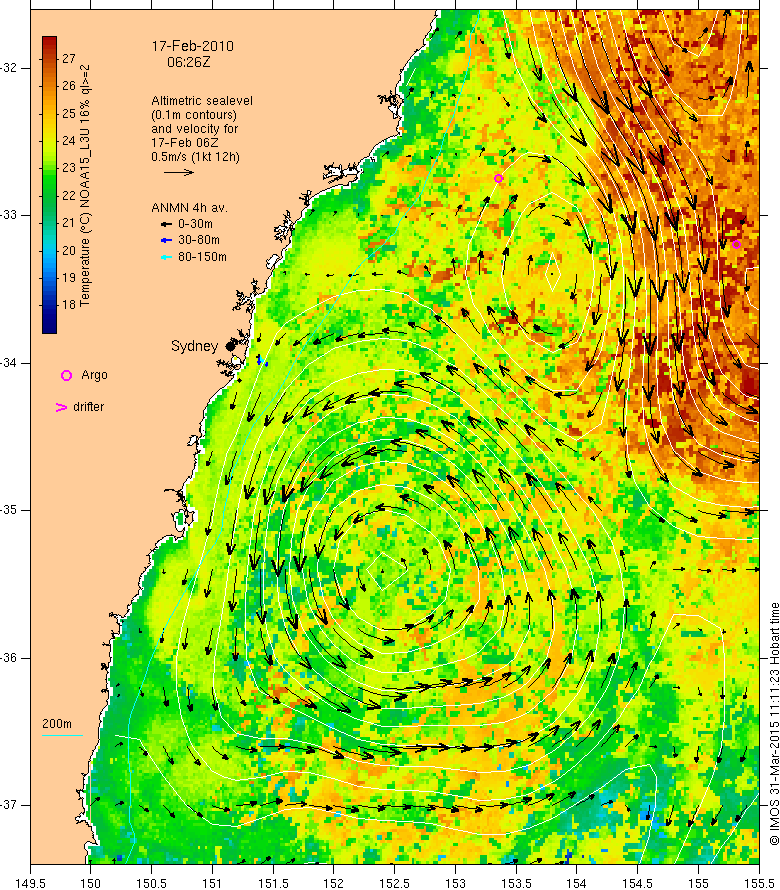Viewport: 780px width, 890px height.
Task: Click the '152.5' longitude axis label
Action: [395, 883]
